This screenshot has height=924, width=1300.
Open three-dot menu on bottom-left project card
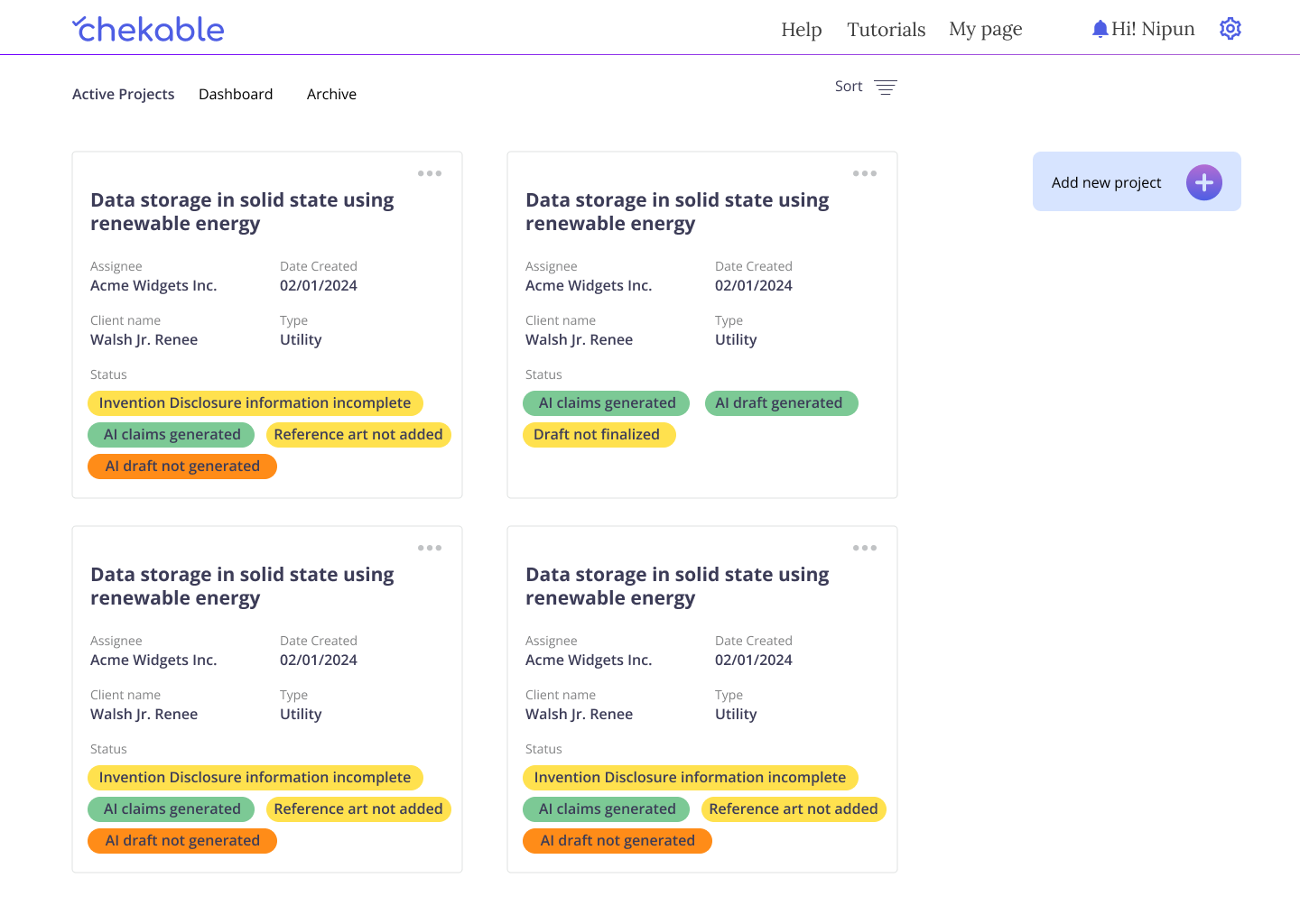coord(430,548)
